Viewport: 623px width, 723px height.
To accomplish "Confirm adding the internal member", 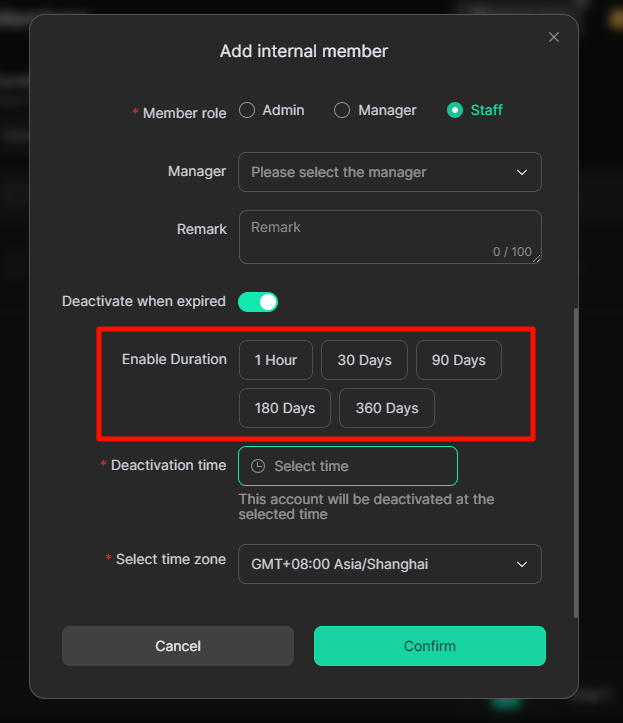I will pos(429,646).
